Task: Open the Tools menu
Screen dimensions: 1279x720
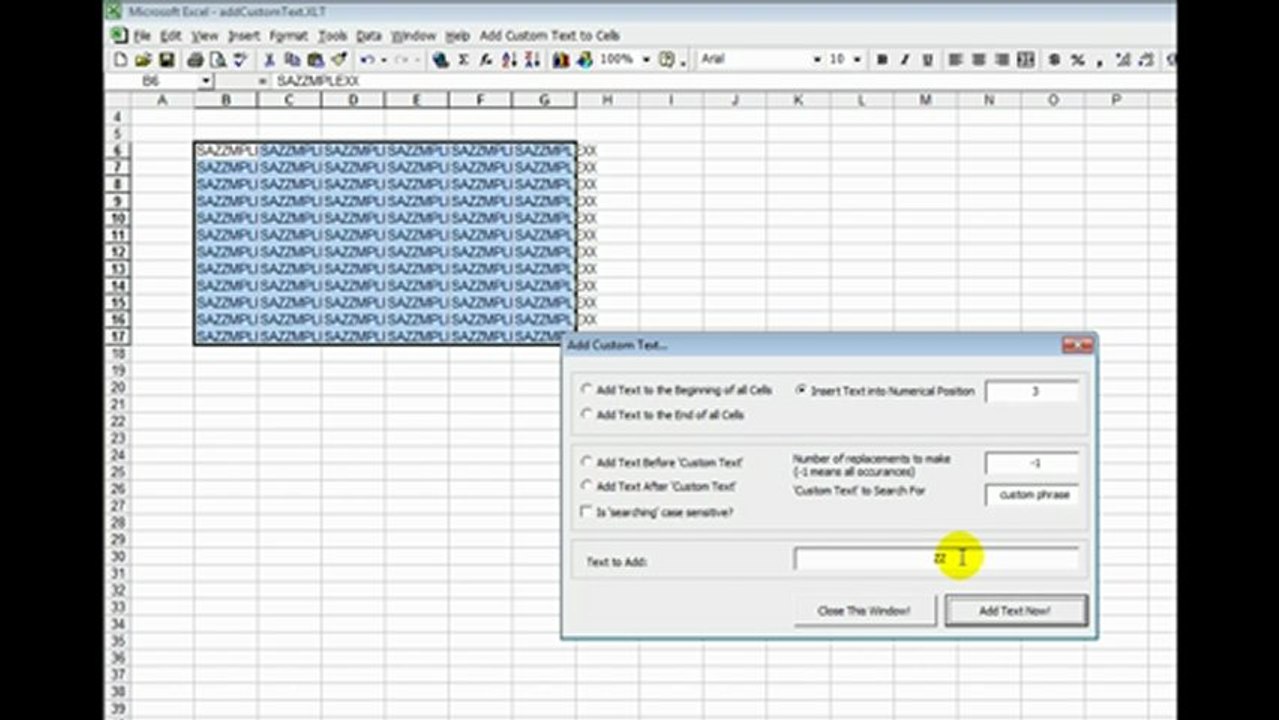Action: 332,35
